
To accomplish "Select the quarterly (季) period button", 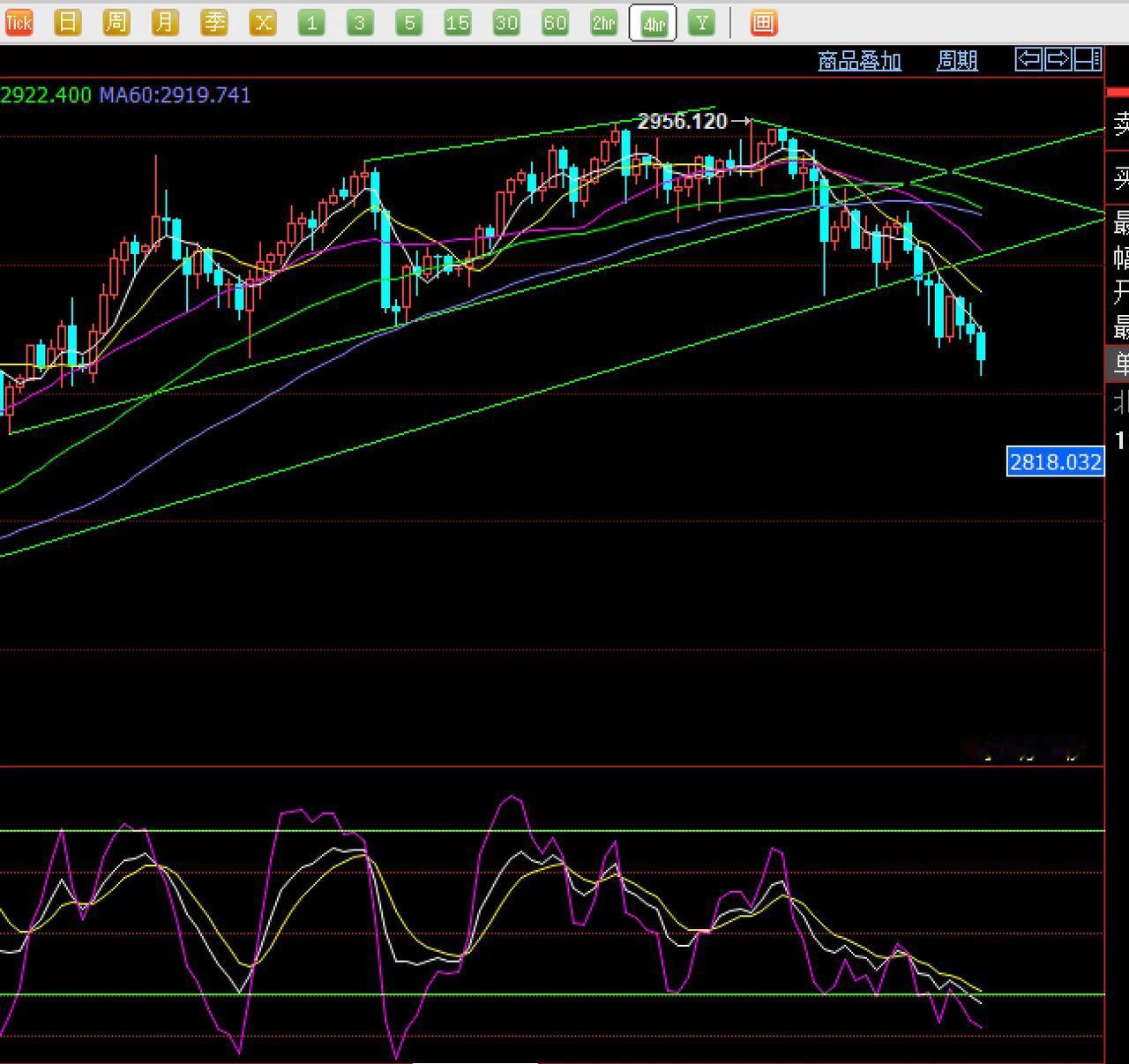I will tap(213, 23).
